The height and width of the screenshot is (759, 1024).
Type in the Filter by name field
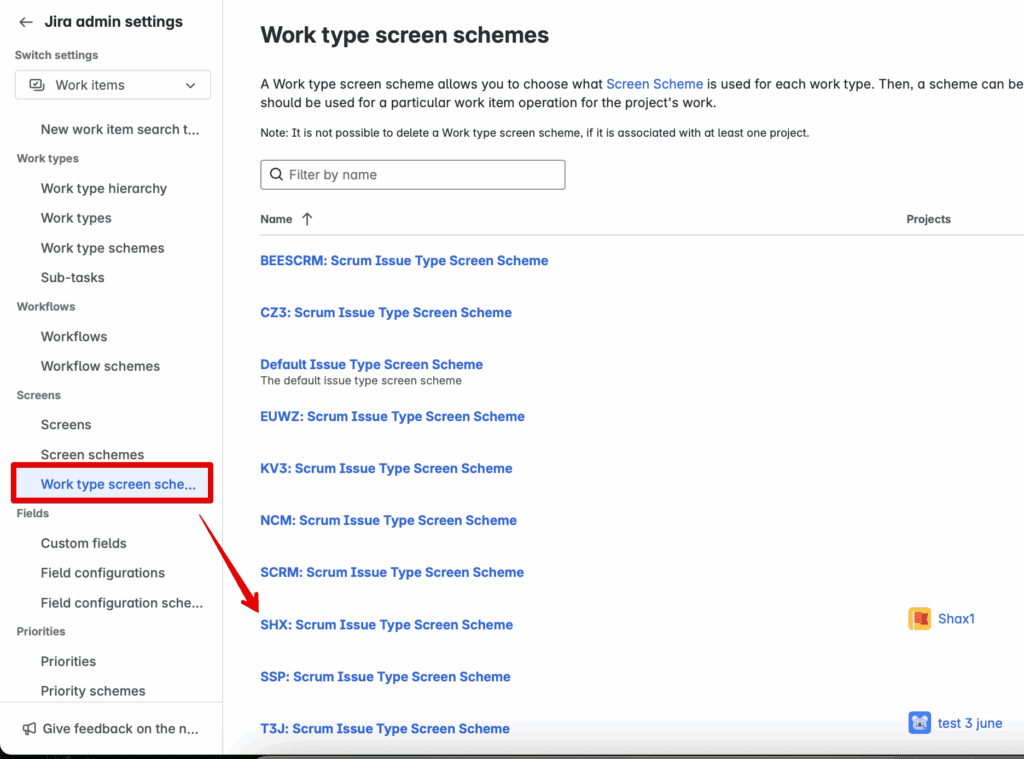pos(420,175)
